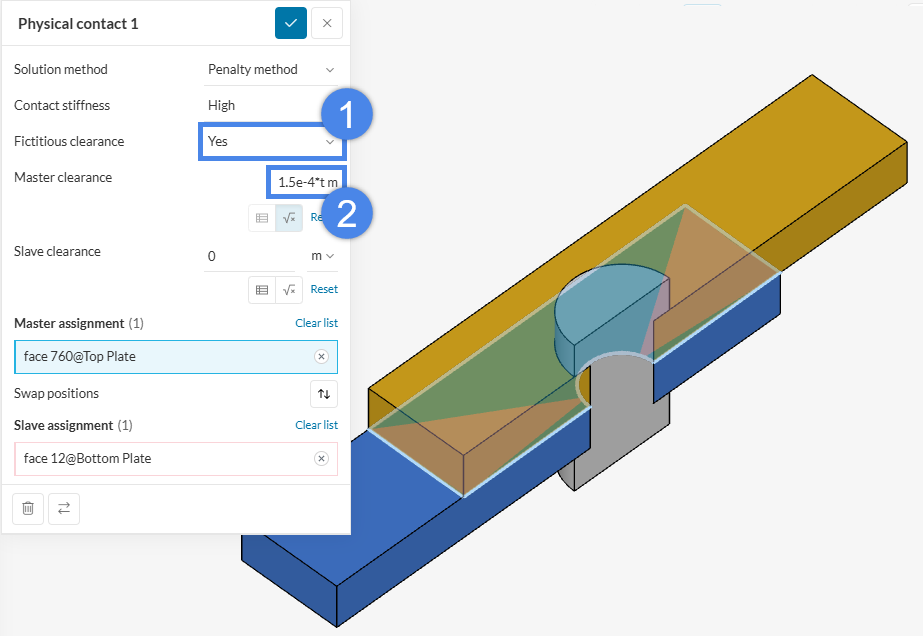Reset the Slave clearance value
This screenshot has height=636, width=923.
click(x=323, y=289)
